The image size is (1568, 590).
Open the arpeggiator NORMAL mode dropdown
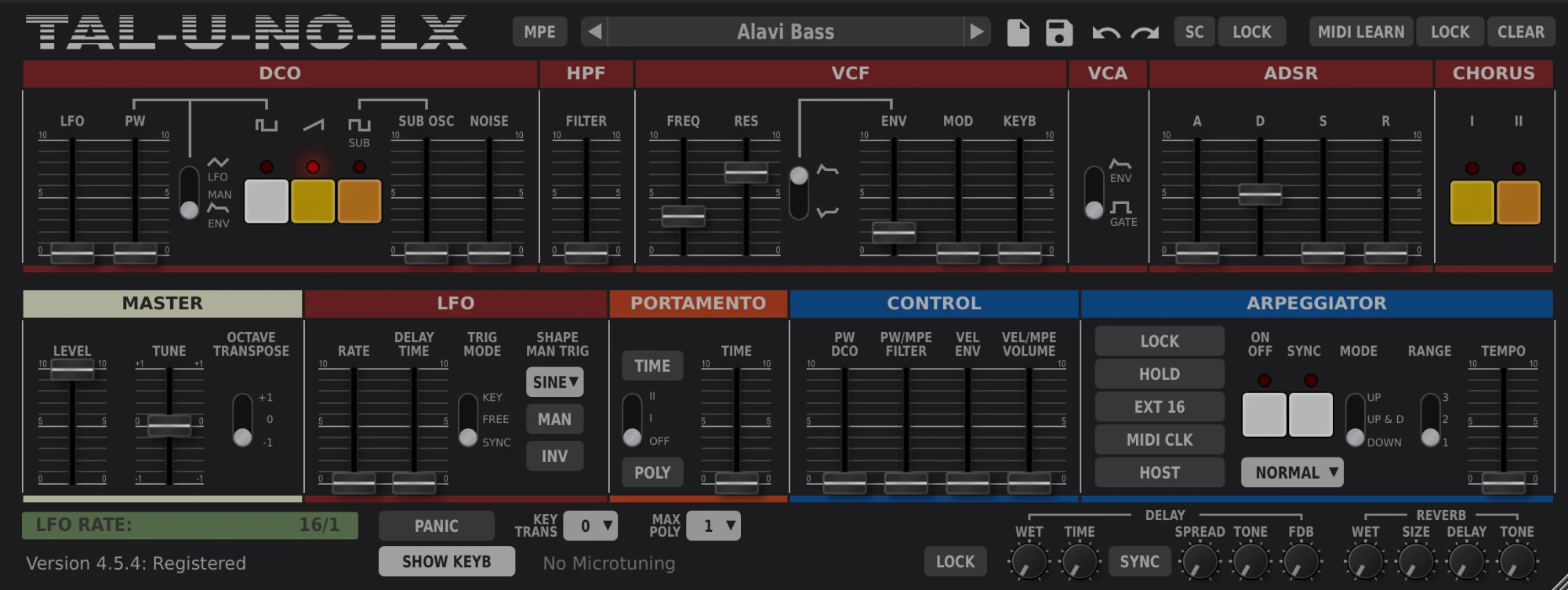pos(1292,472)
